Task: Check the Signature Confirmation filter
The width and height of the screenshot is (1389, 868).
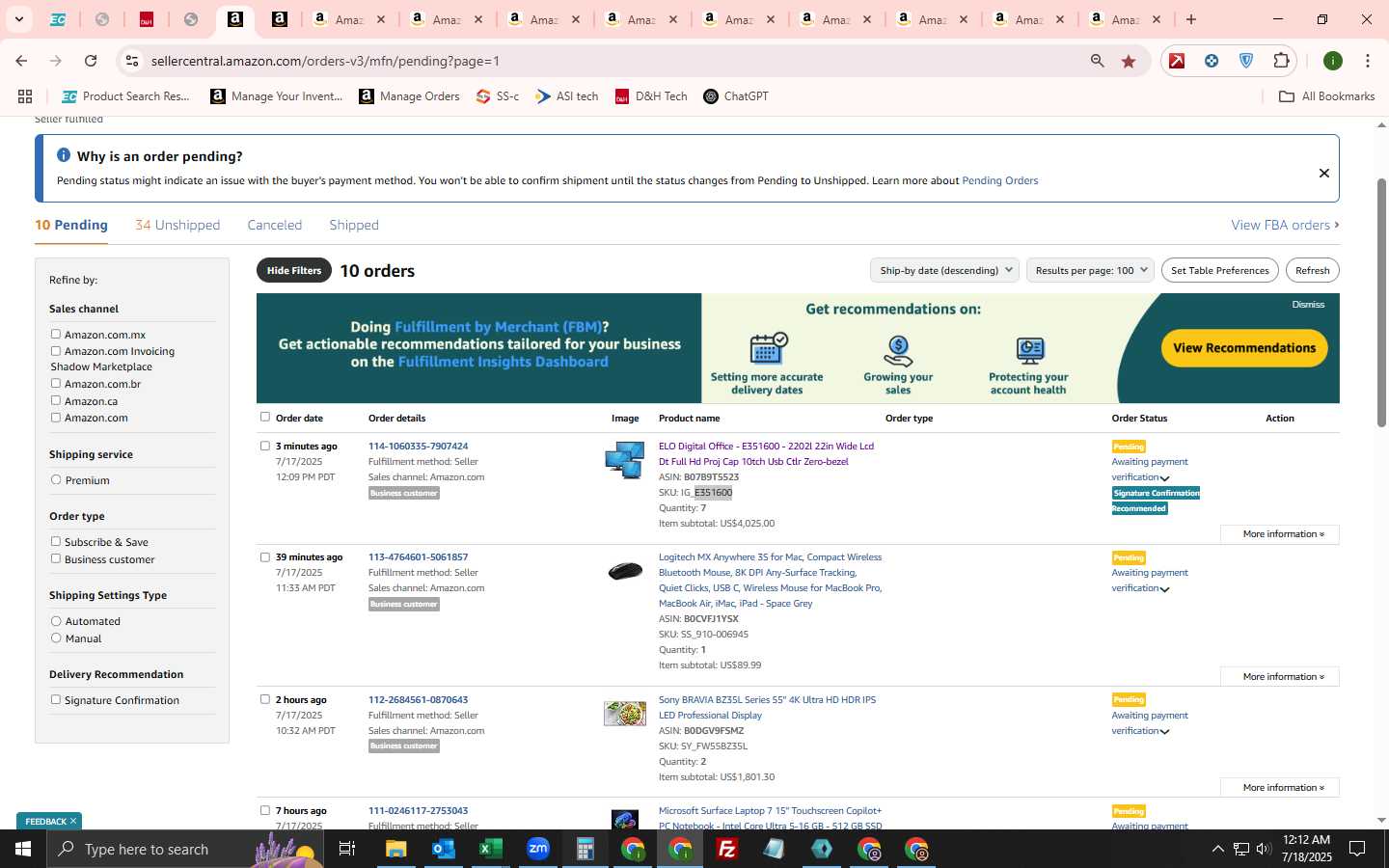Action: click(56, 699)
